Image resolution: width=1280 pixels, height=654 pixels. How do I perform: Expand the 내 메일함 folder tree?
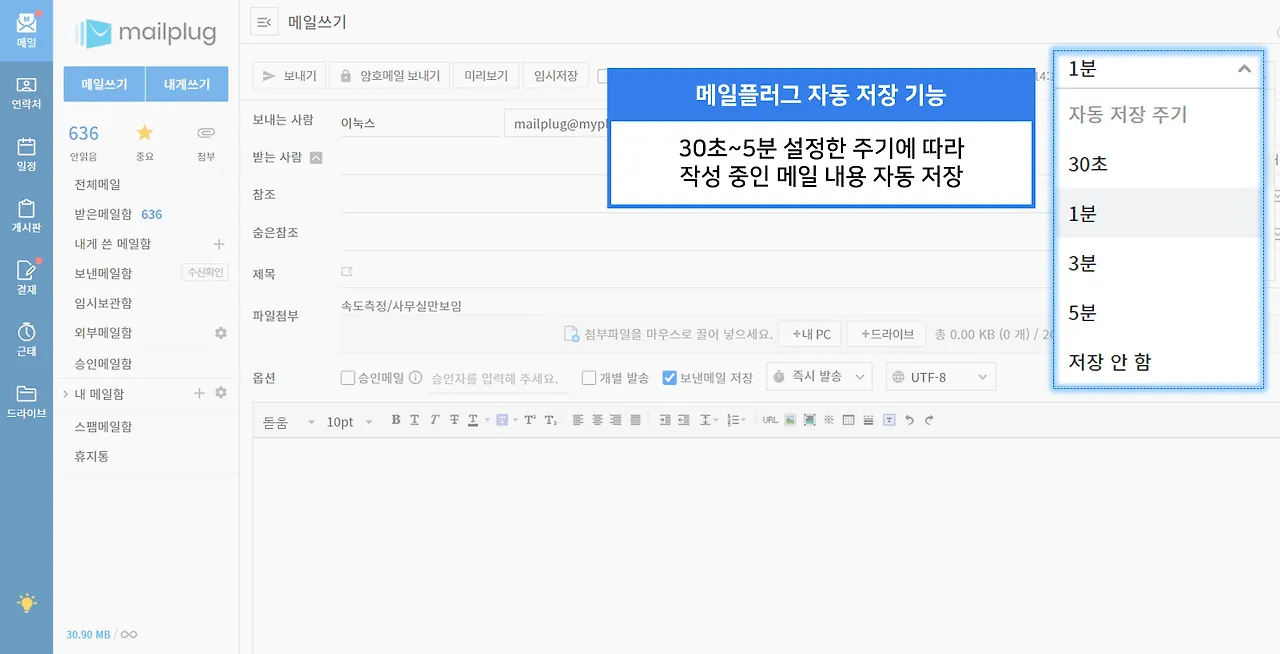point(66,394)
